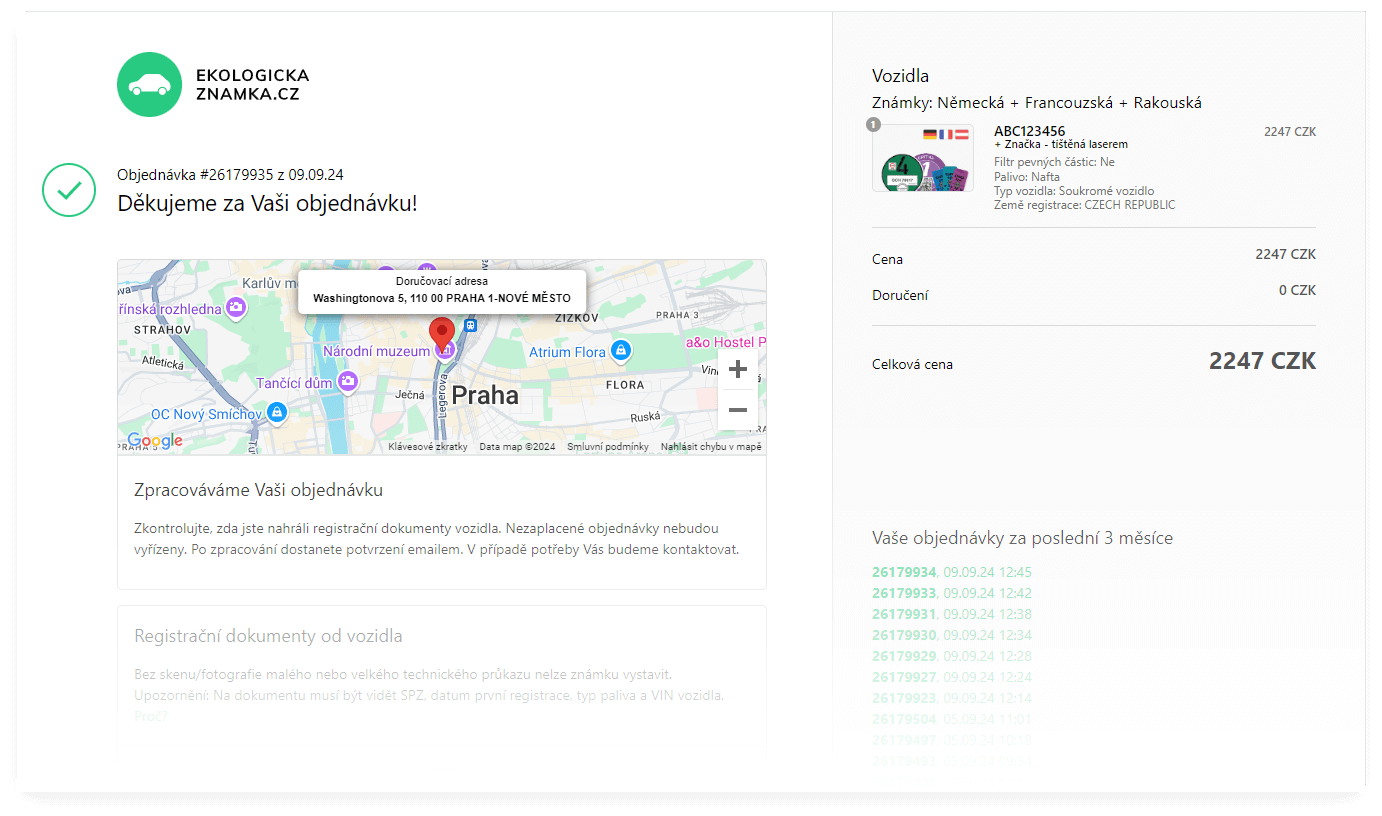Click the train station icon on map
The width and height of the screenshot is (1382, 816).
(471, 326)
